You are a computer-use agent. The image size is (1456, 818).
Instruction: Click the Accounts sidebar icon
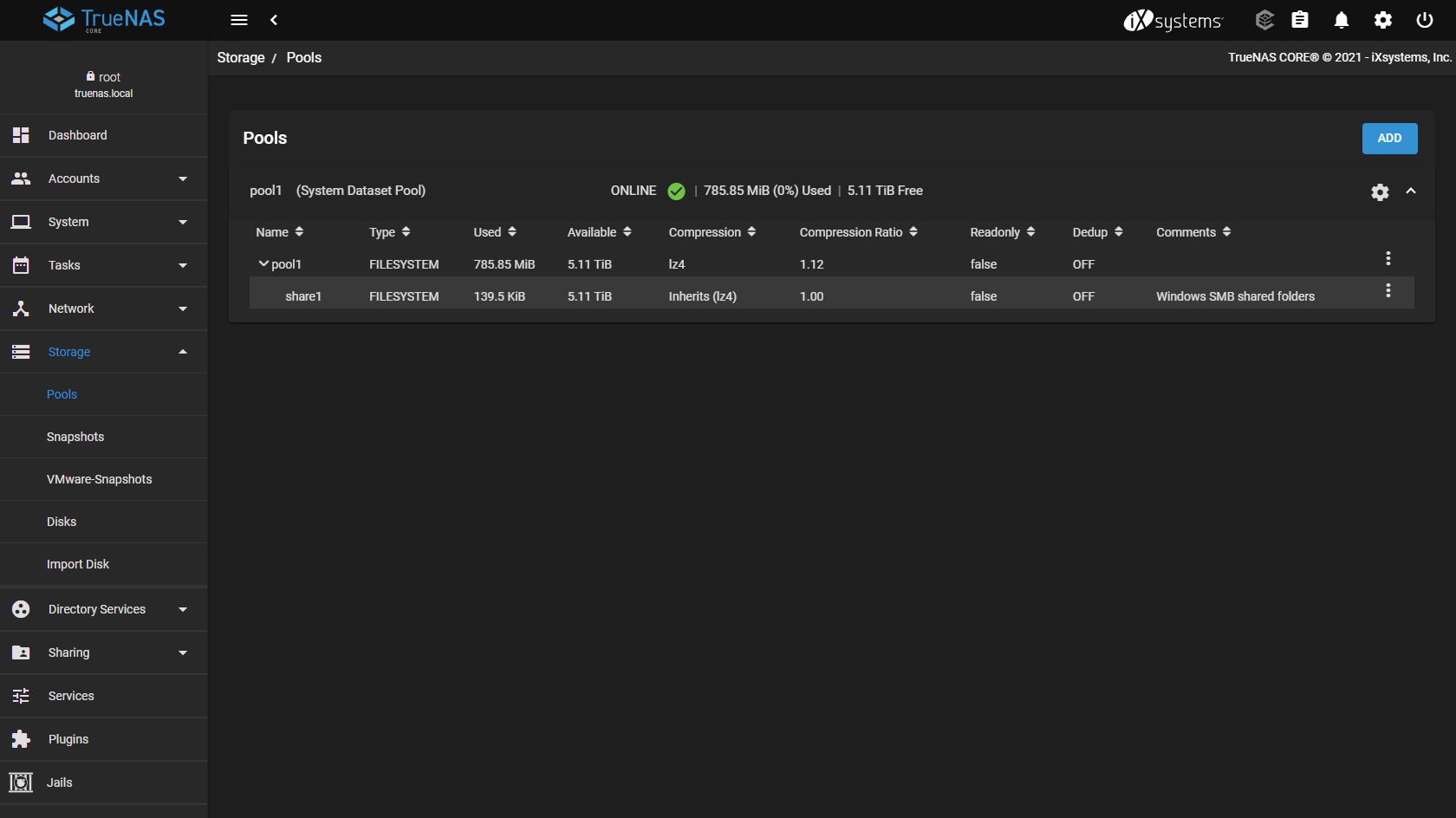tap(21, 179)
